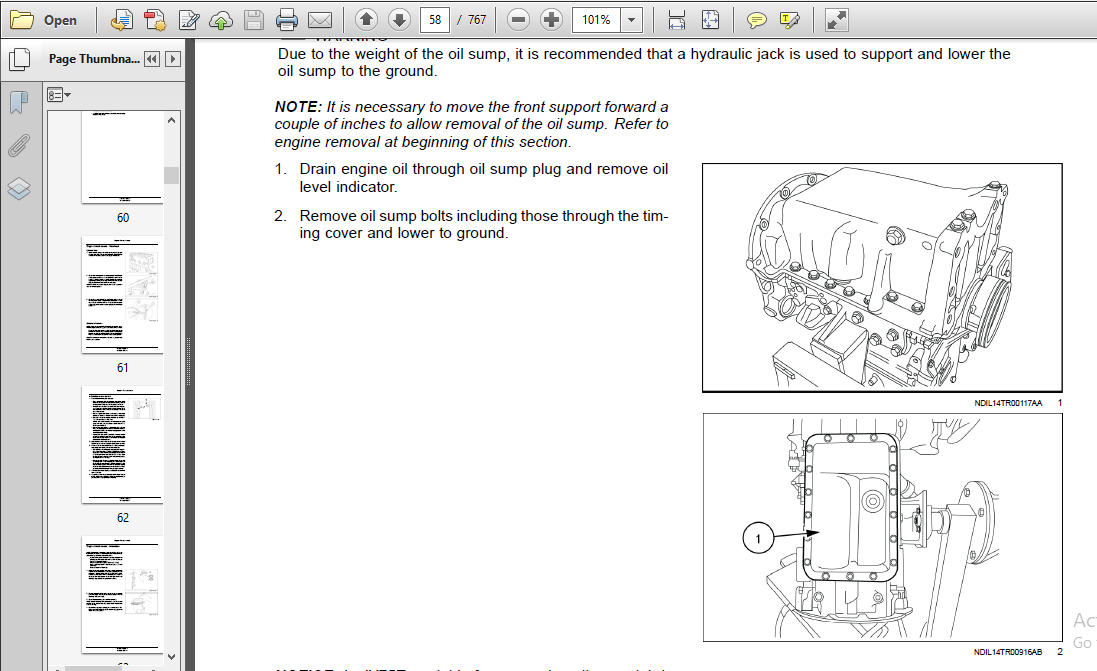Switch to read mode fullscreen icon
This screenshot has height=671, width=1097.
(836, 20)
